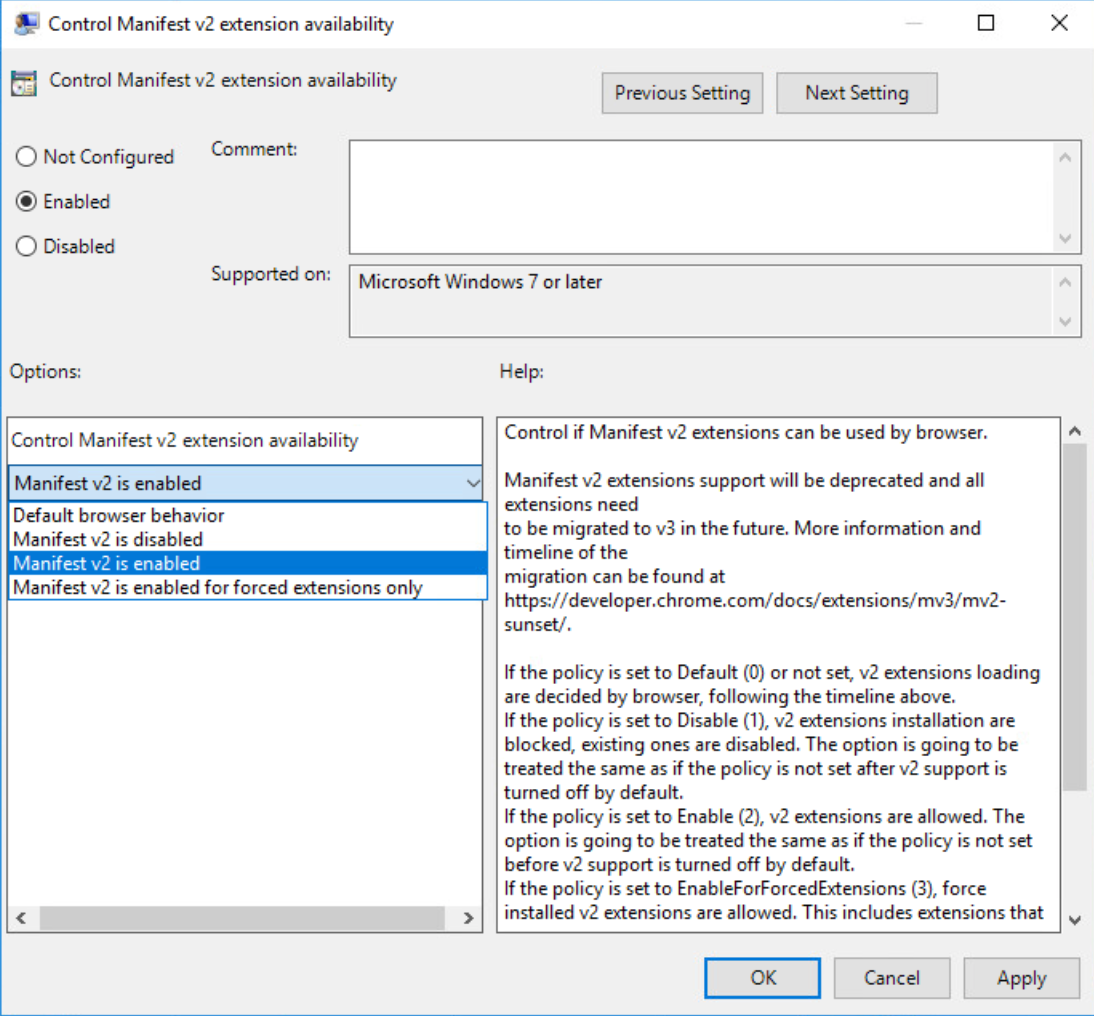The image size is (1094, 1016).
Task: Click inside the Comment text box
Action: click(700, 196)
